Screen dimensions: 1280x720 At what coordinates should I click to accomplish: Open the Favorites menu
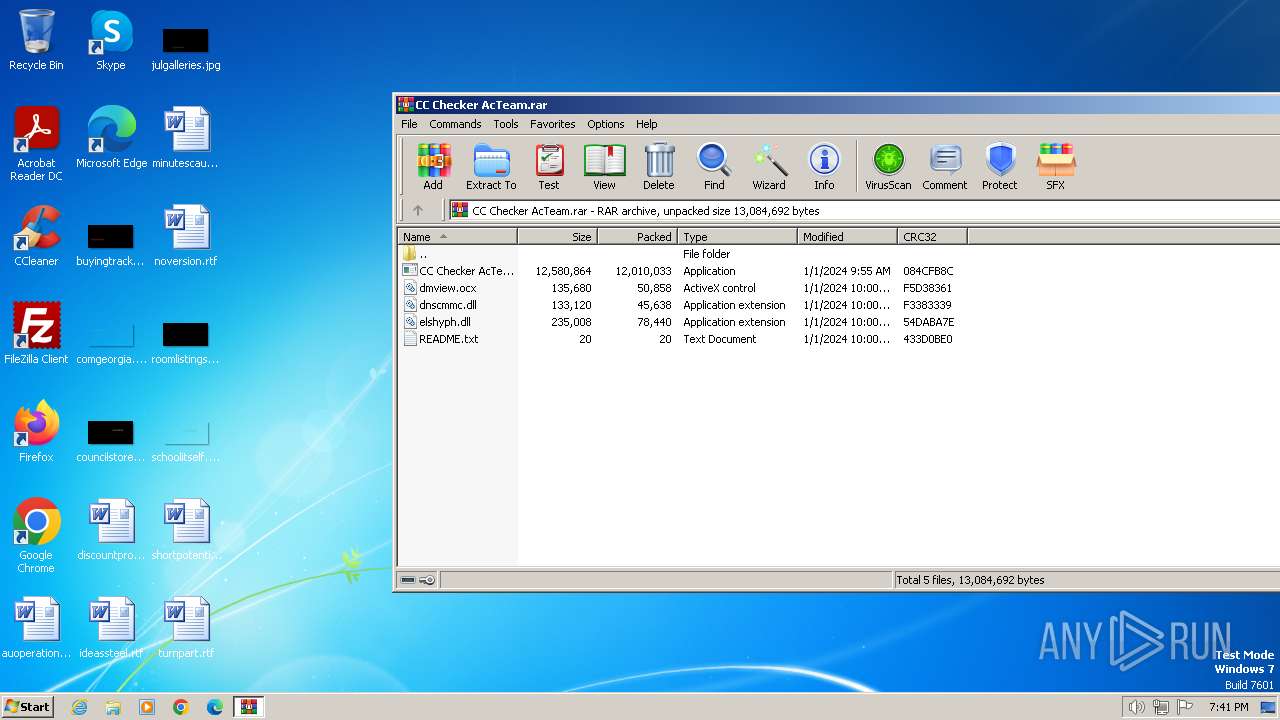tap(553, 124)
